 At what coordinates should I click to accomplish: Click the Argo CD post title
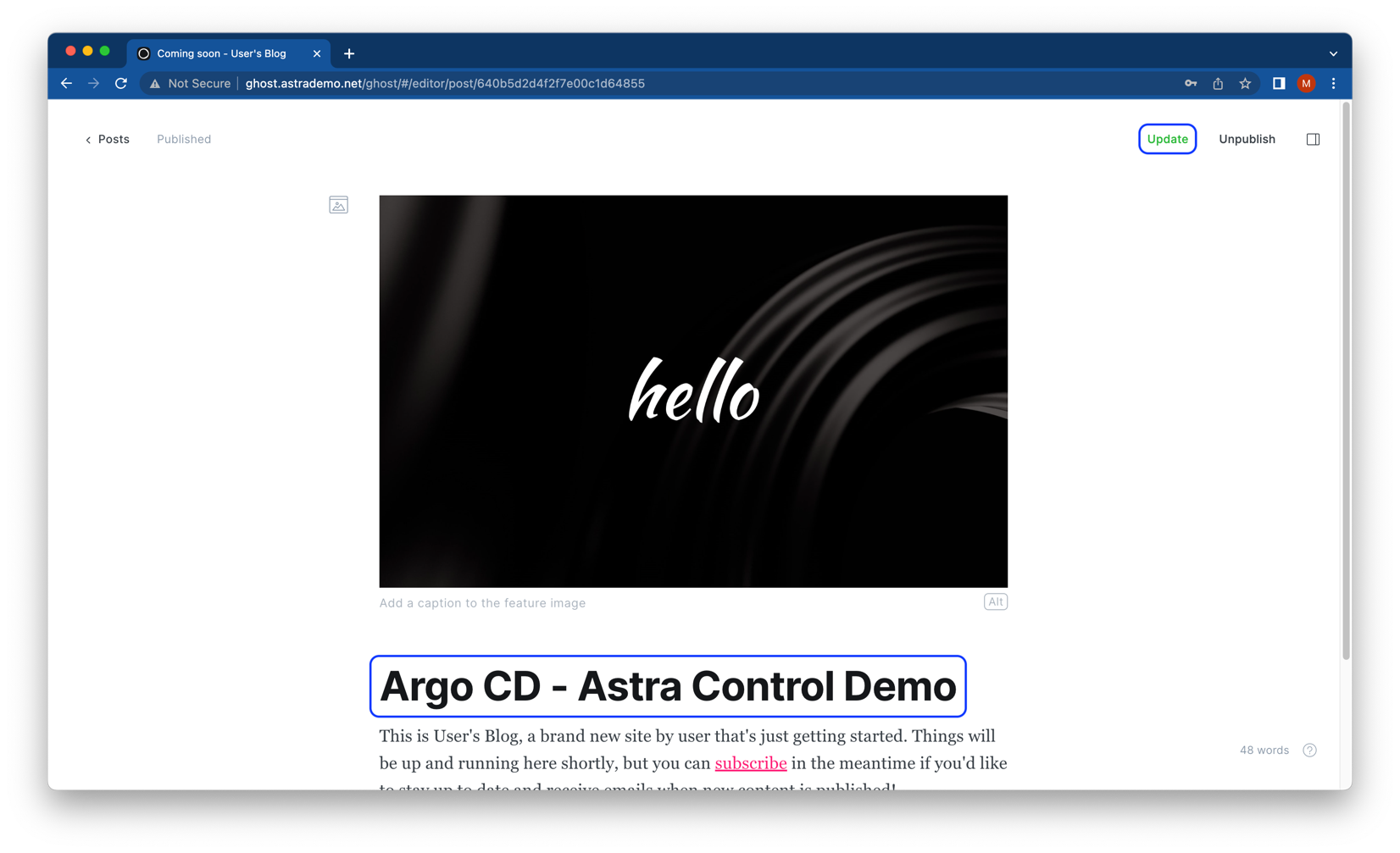tap(668, 686)
